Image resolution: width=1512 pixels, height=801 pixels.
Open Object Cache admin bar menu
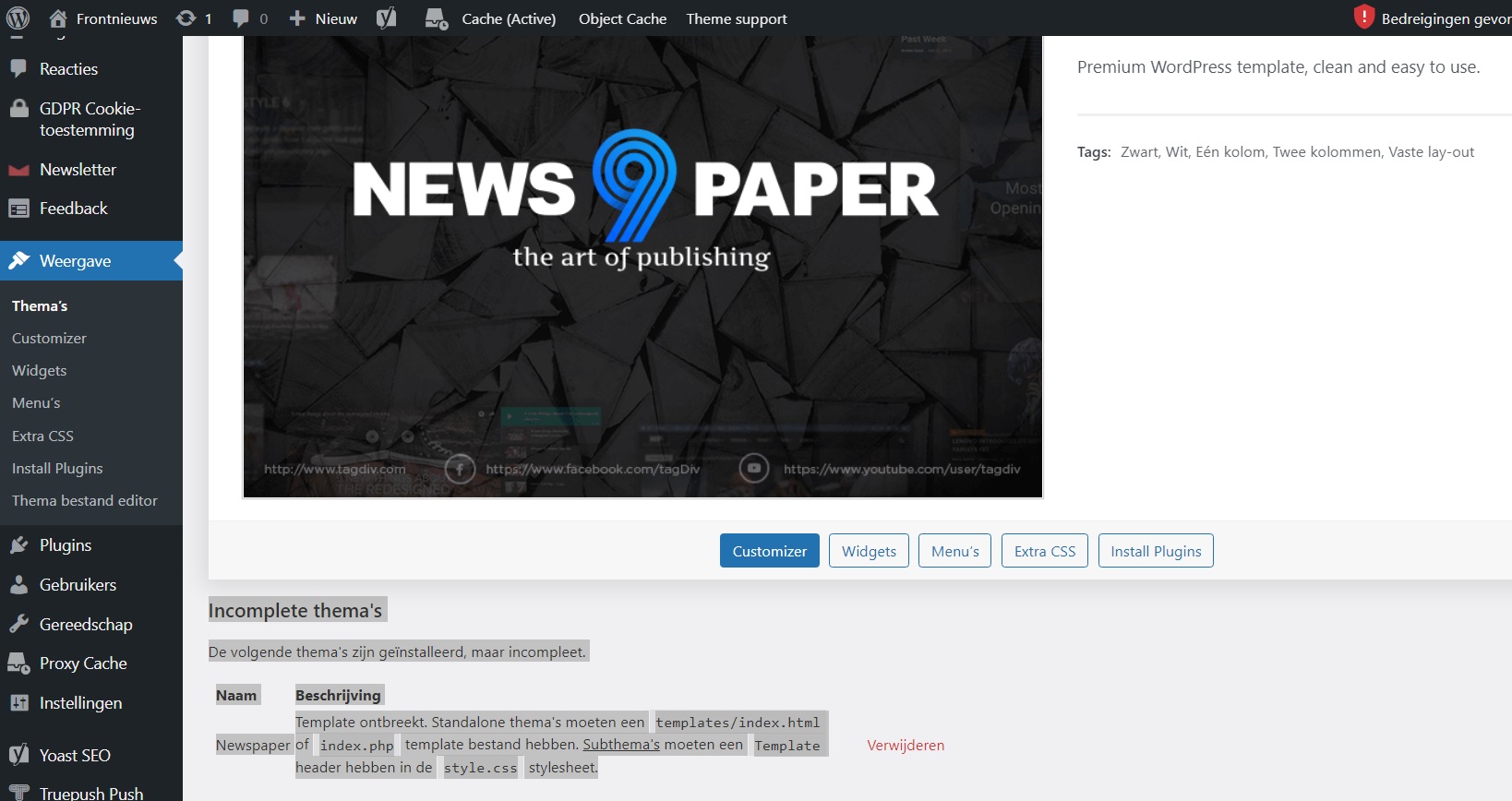(622, 18)
